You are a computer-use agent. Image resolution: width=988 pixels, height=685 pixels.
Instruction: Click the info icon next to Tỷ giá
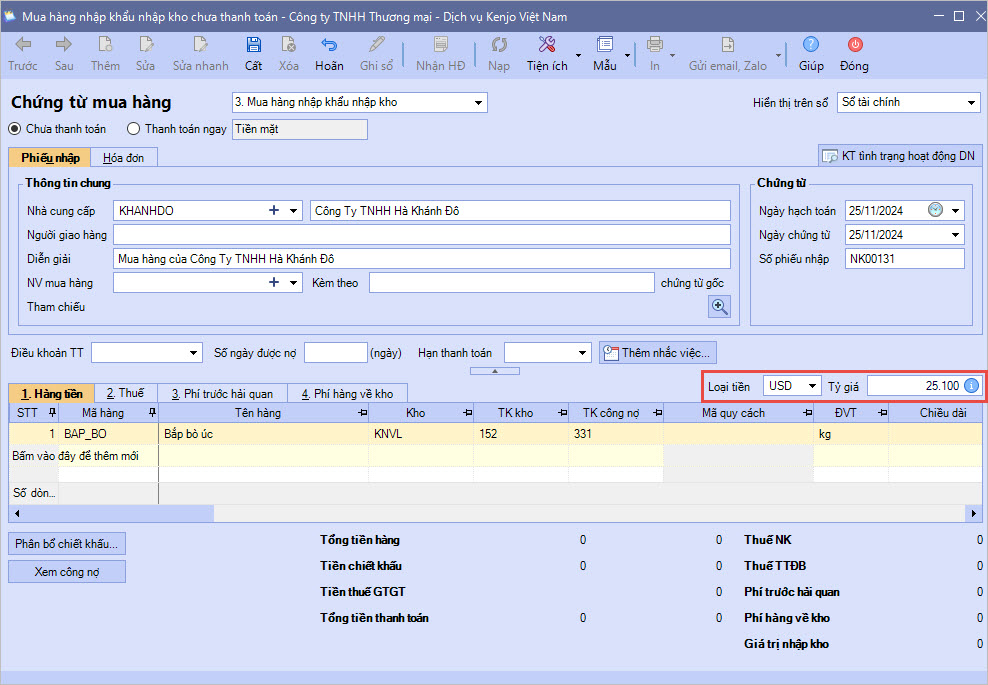tap(971, 386)
